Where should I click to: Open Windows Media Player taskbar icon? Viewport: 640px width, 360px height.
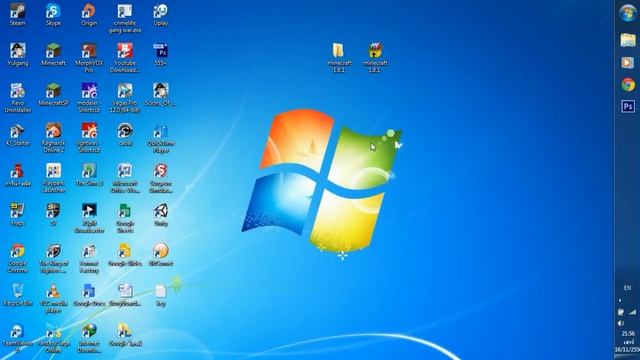click(x=628, y=62)
